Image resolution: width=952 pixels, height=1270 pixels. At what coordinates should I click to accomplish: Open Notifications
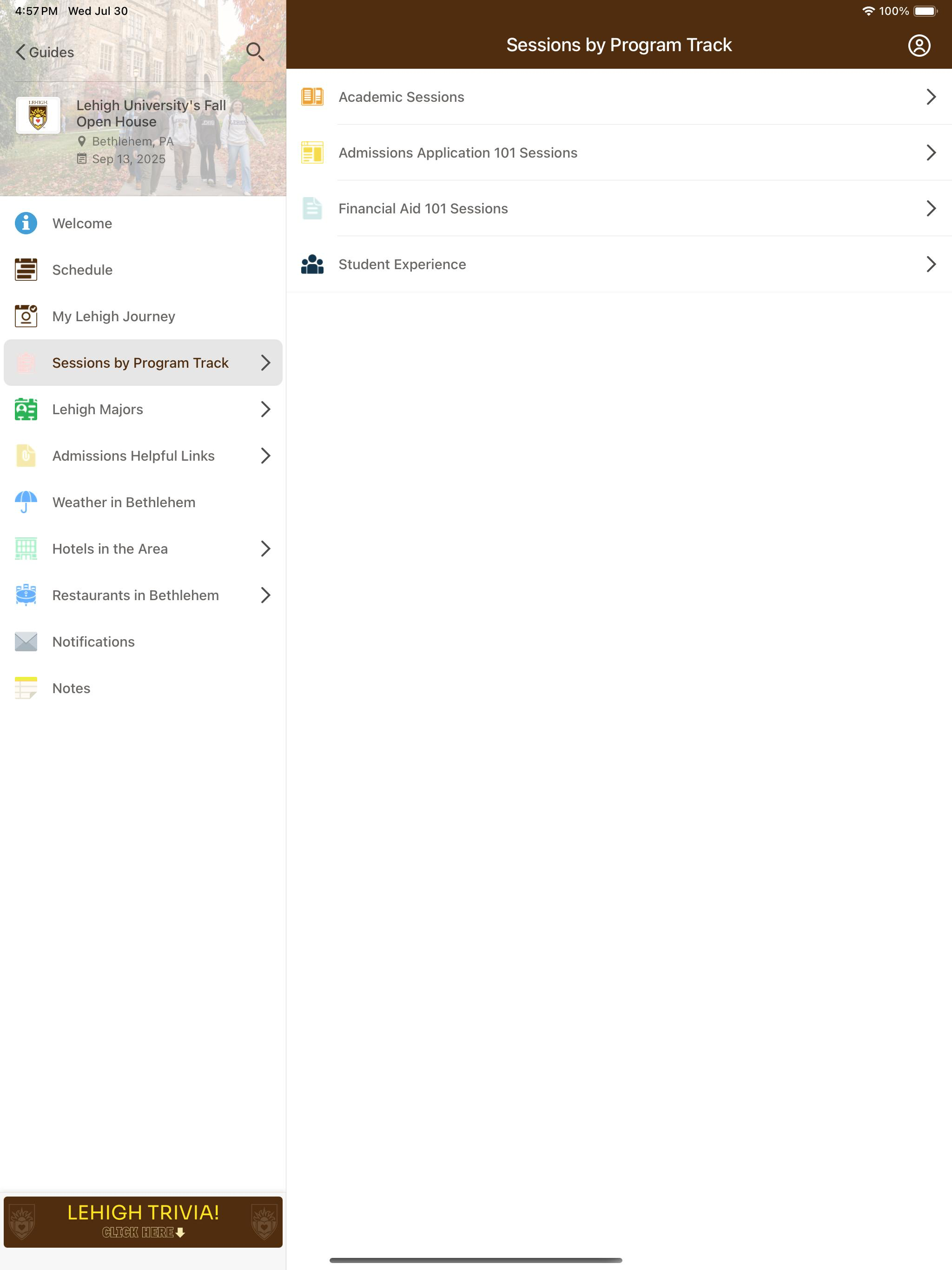click(x=143, y=642)
